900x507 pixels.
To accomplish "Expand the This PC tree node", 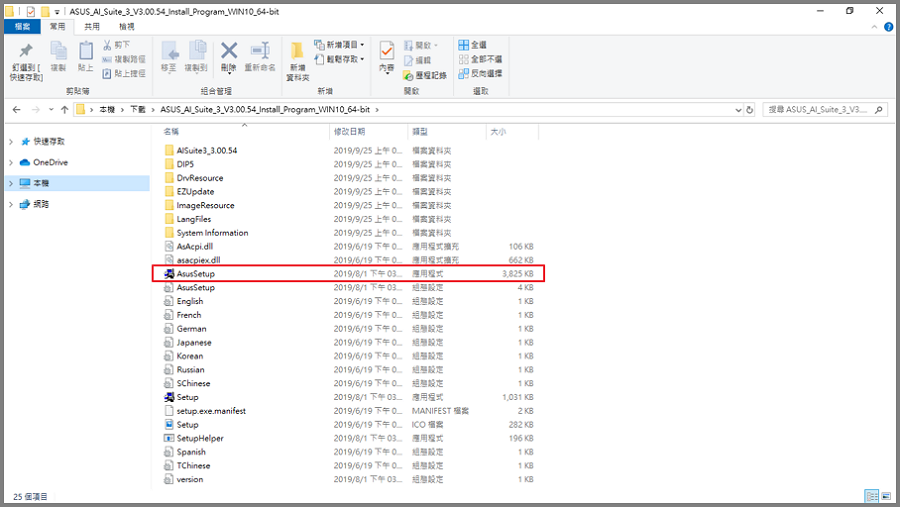I will (11, 183).
